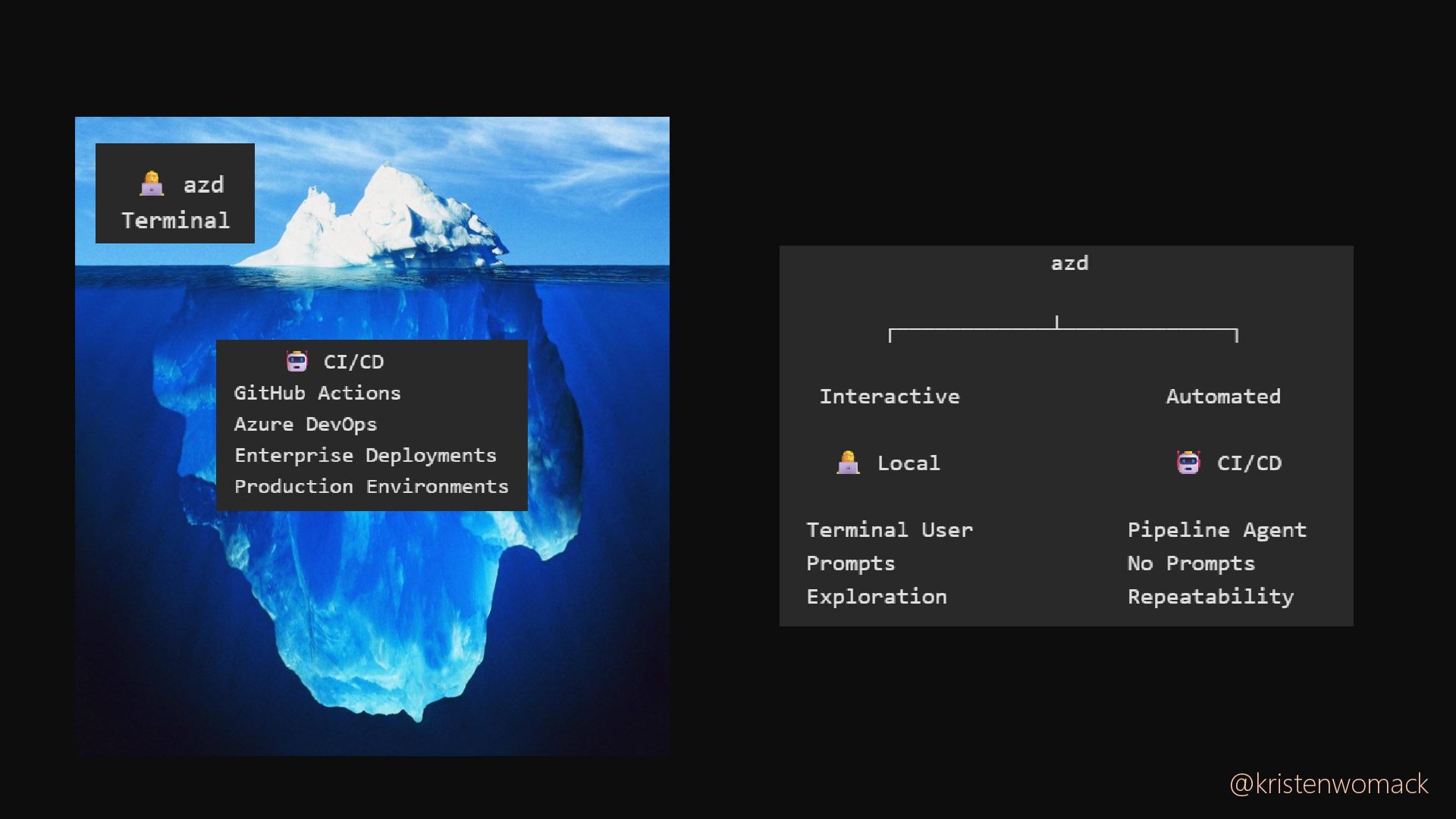
Task: Select the Automated branch label
Action: click(x=1223, y=396)
